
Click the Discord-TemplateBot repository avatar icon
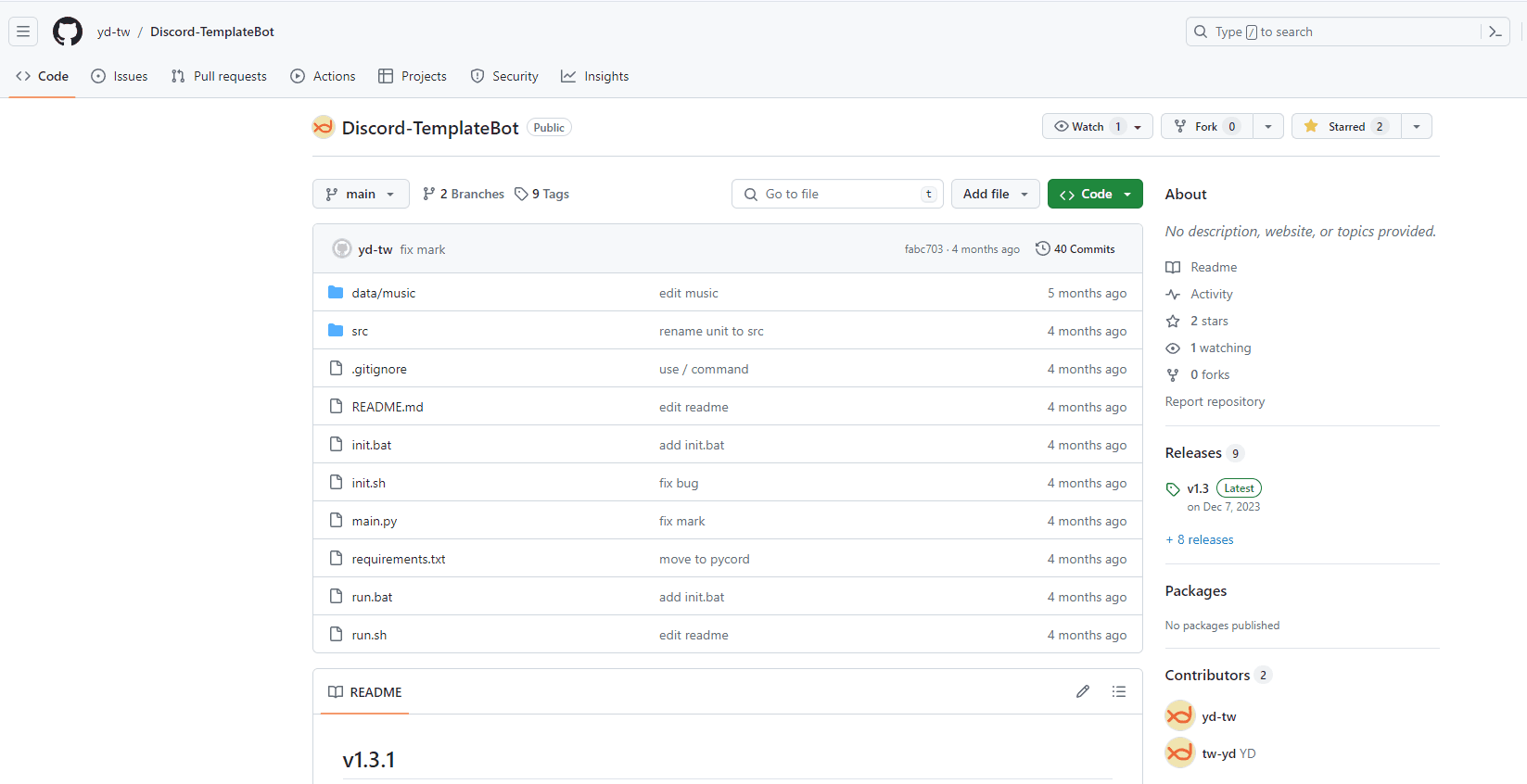[323, 128]
